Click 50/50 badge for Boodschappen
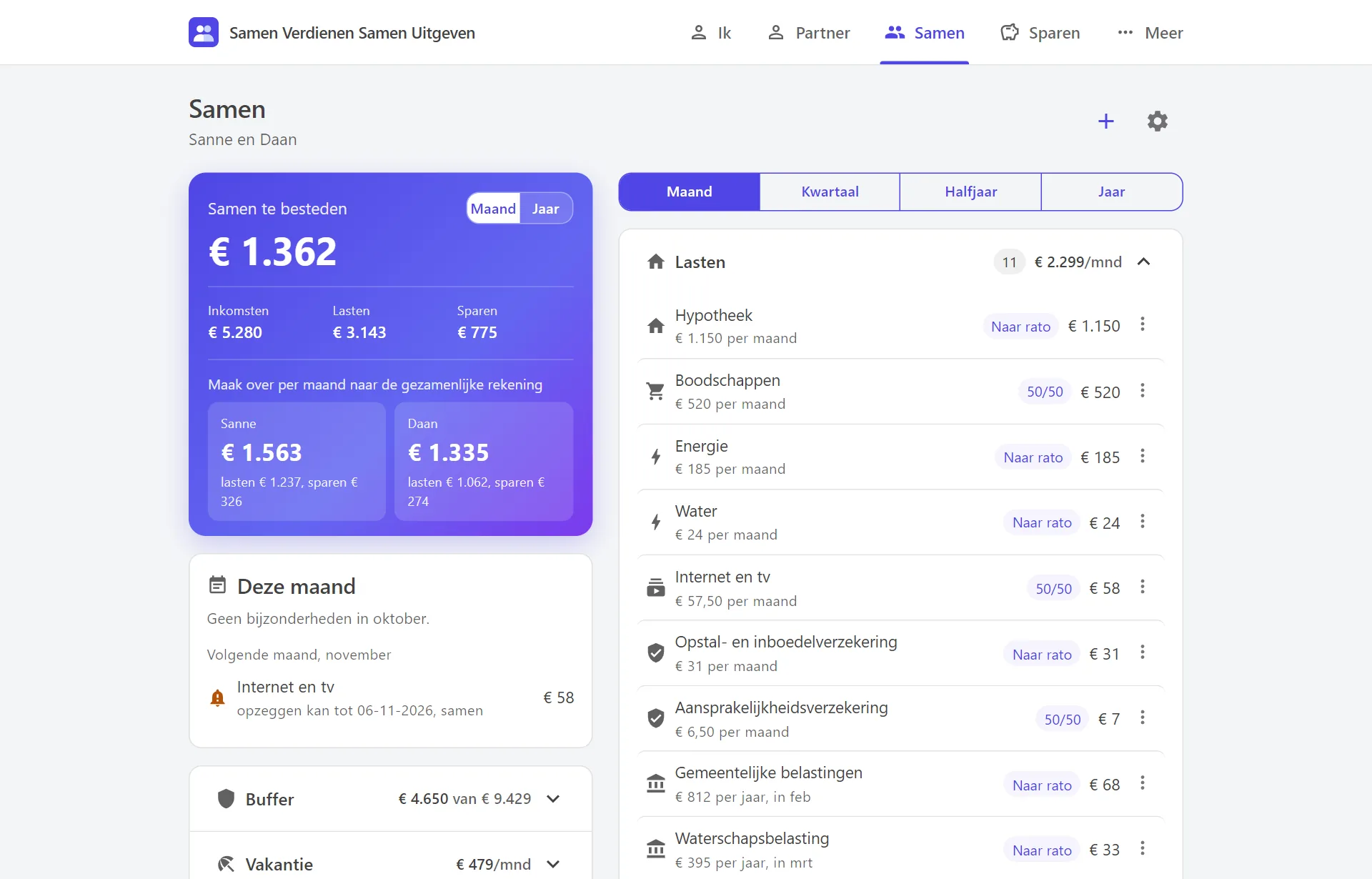This screenshot has height=879, width=1372. point(1045,392)
